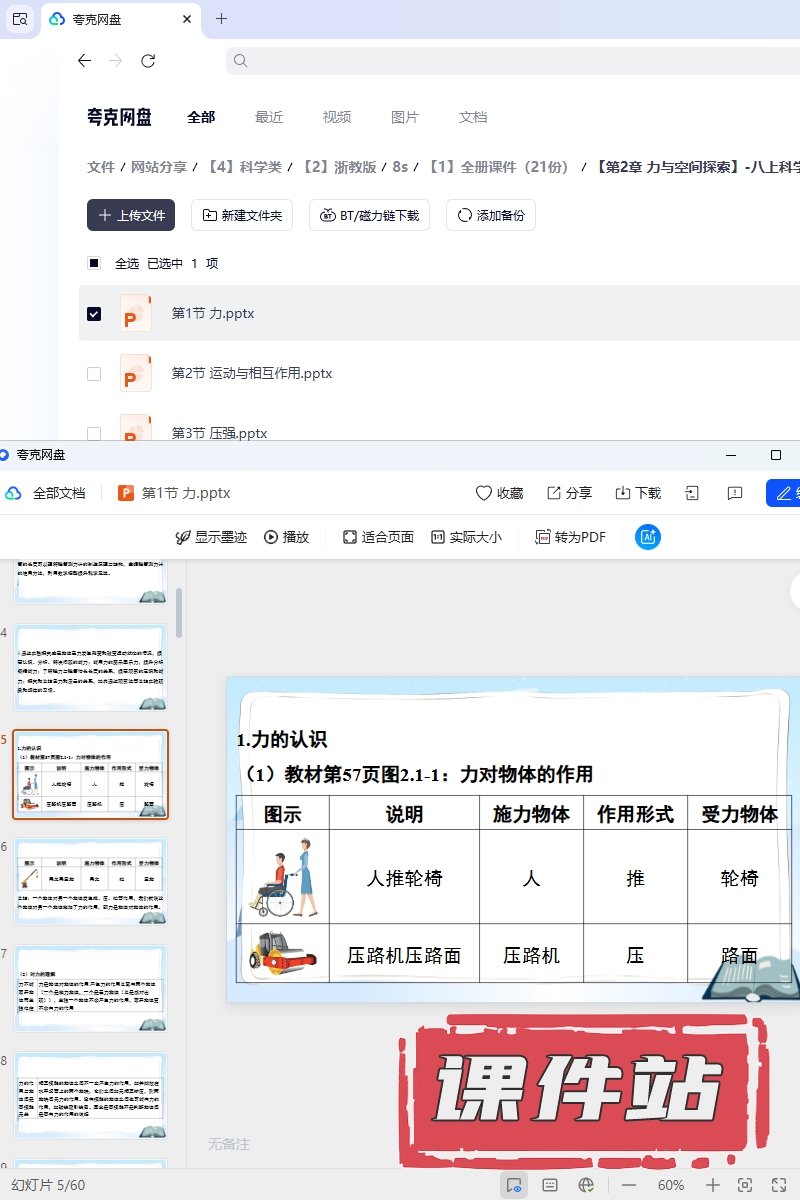Click the 60% zoom level indicator
Screen dimensions: 800x1200
pyautogui.click(x=671, y=1185)
